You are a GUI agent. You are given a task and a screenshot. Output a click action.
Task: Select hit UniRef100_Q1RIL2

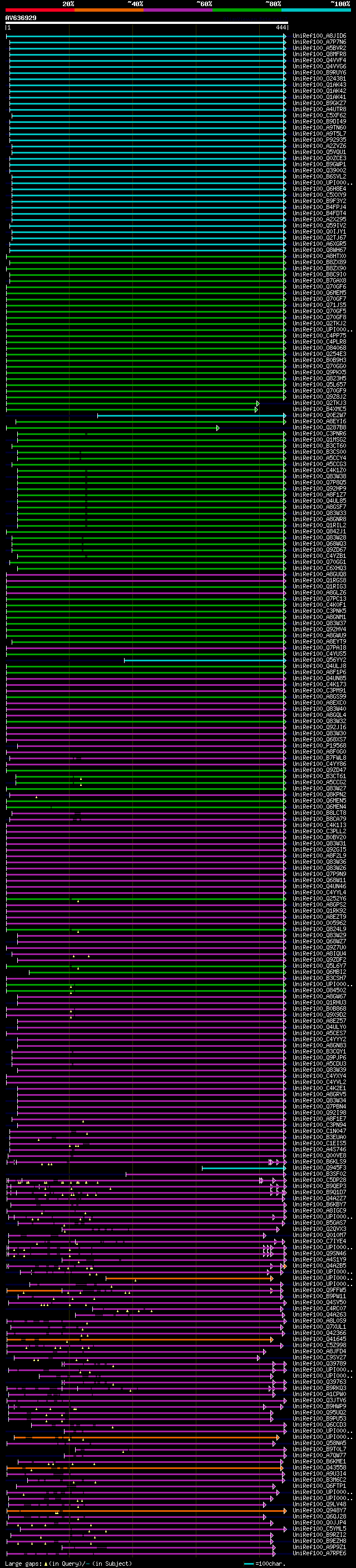(319, 525)
